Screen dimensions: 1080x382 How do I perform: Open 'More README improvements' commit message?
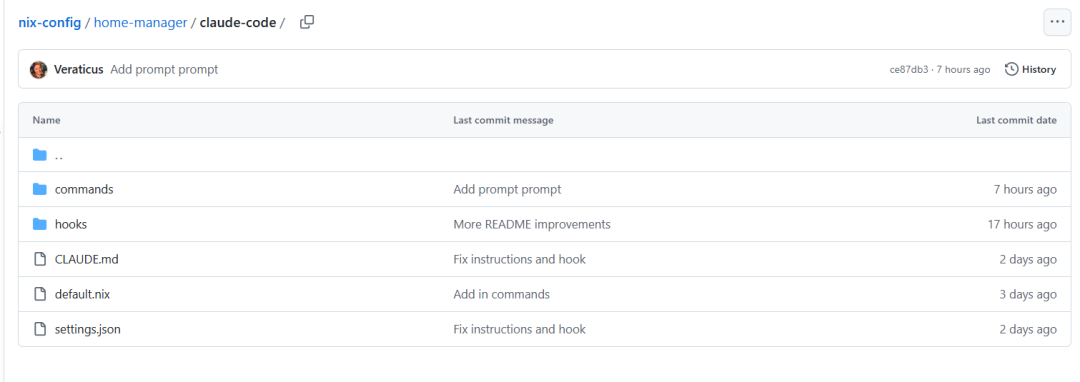532,224
